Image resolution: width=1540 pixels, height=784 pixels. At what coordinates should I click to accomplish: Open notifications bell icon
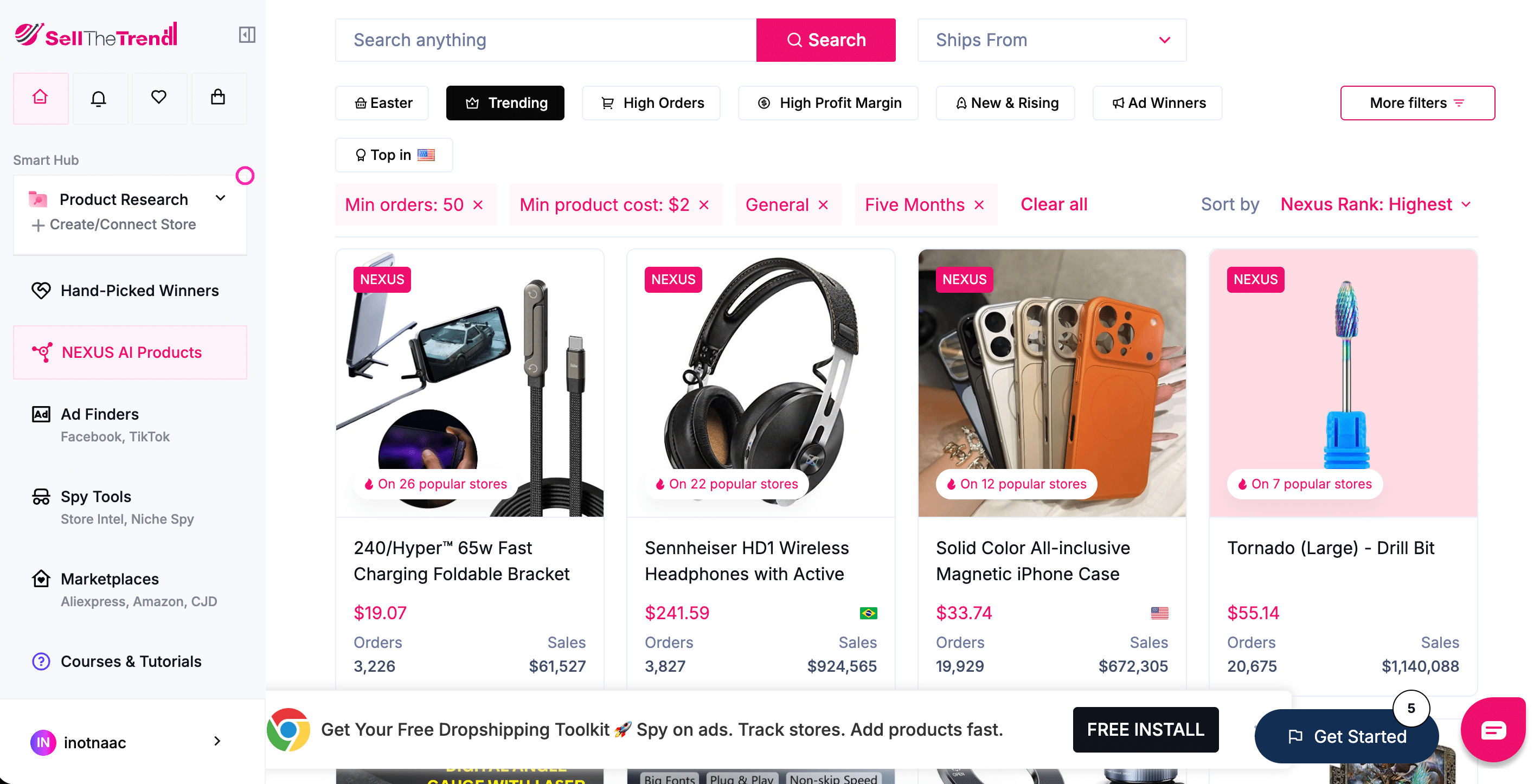click(99, 98)
